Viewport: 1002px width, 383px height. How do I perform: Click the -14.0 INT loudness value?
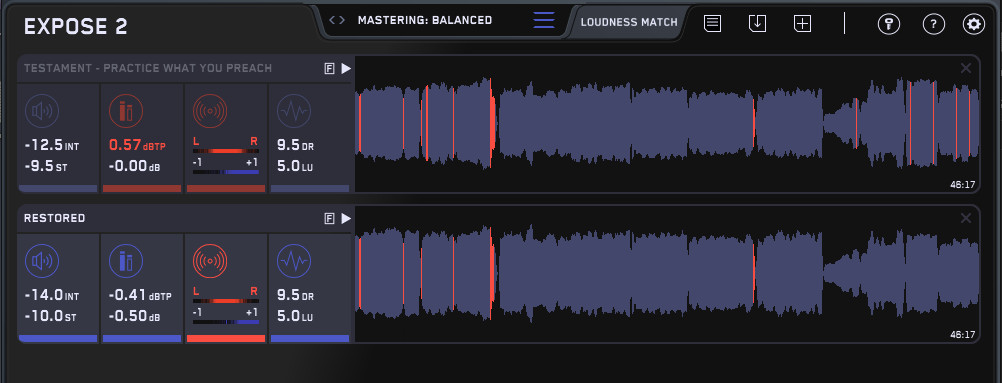[x=52, y=295]
